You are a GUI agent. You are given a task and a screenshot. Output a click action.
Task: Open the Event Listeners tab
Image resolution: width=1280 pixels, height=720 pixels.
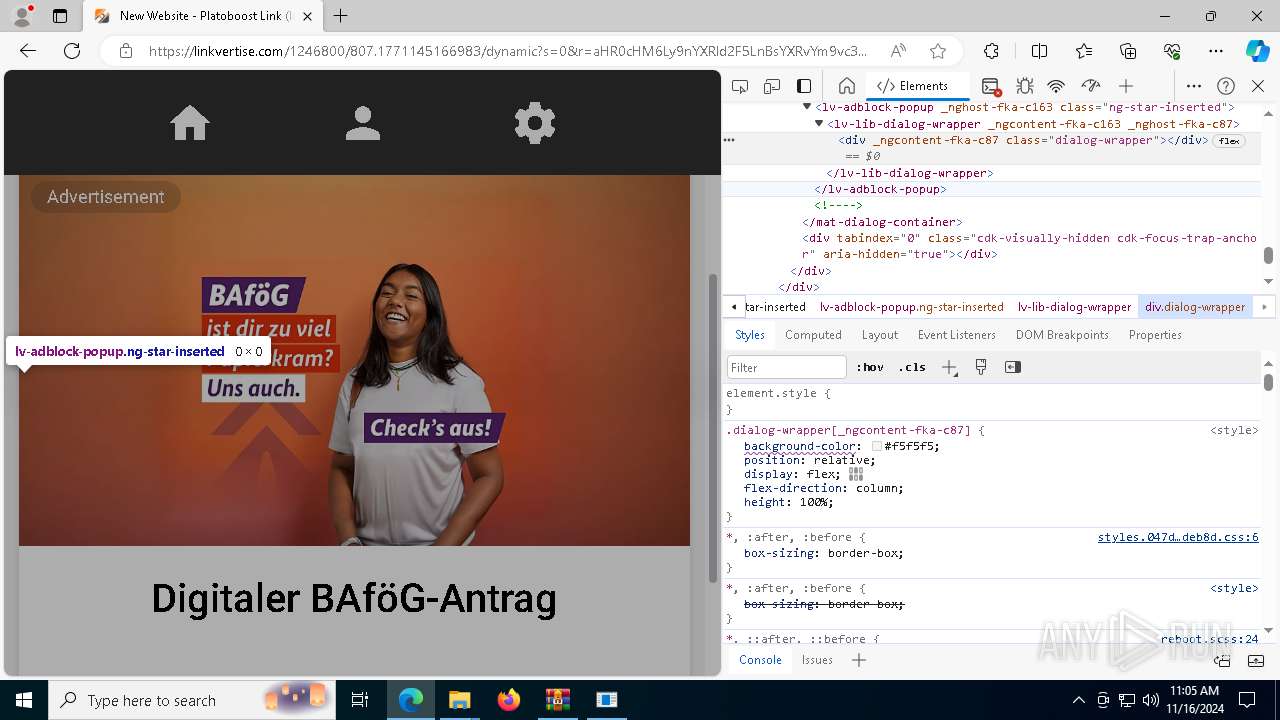coord(957,335)
